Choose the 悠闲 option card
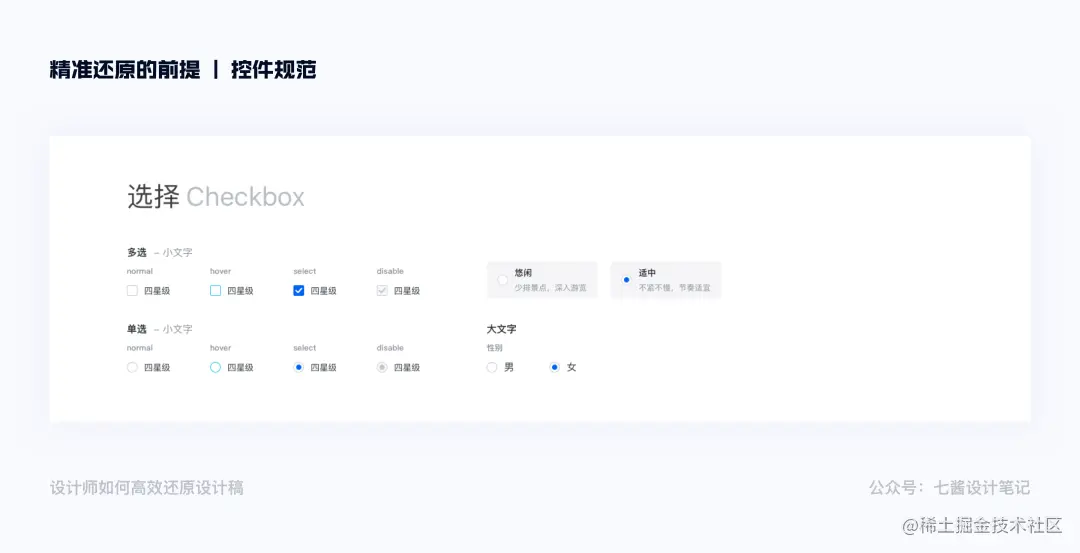1080x553 pixels. (x=542, y=280)
